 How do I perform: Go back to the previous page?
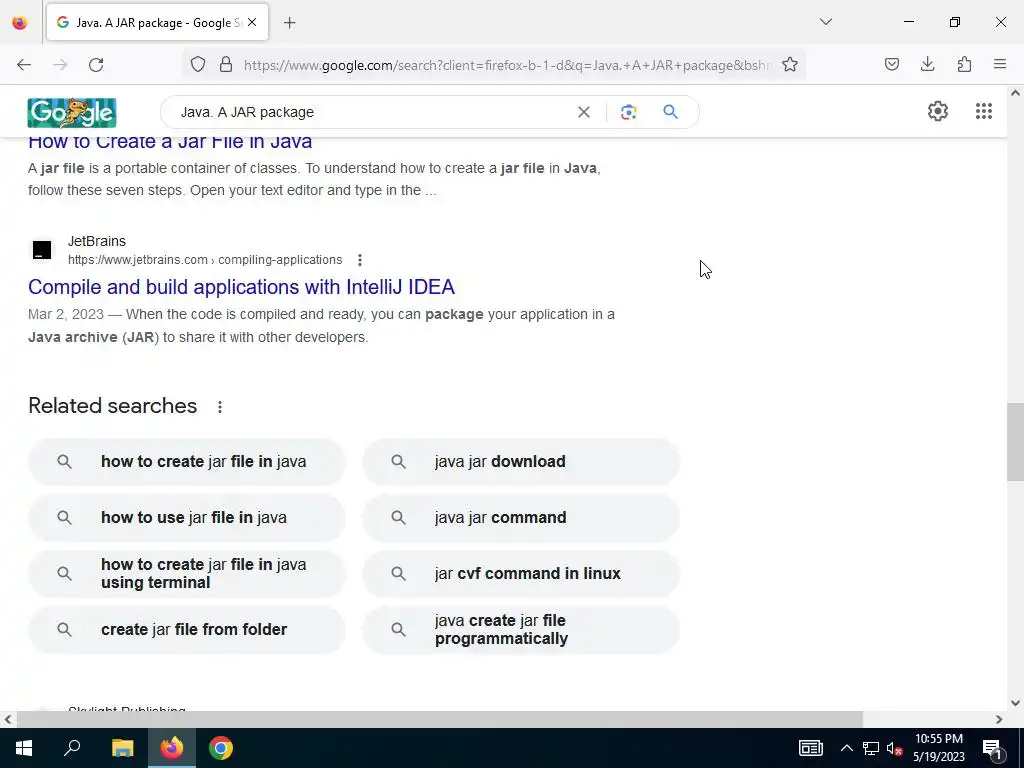(x=24, y=65)
